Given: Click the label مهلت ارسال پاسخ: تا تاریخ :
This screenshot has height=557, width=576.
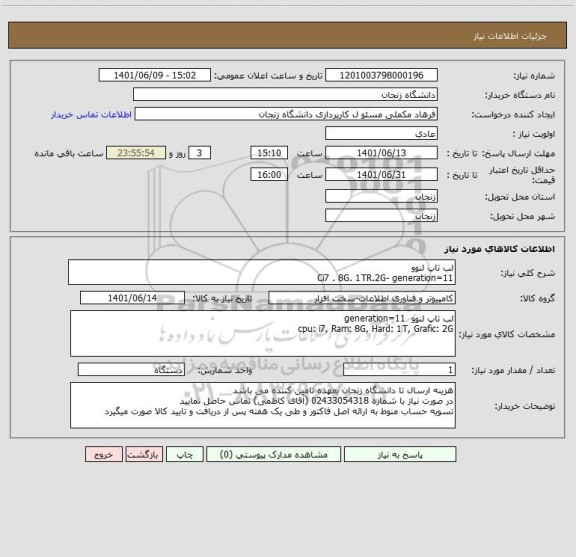Looking at the screenshot, I should [x=500, y=153].
